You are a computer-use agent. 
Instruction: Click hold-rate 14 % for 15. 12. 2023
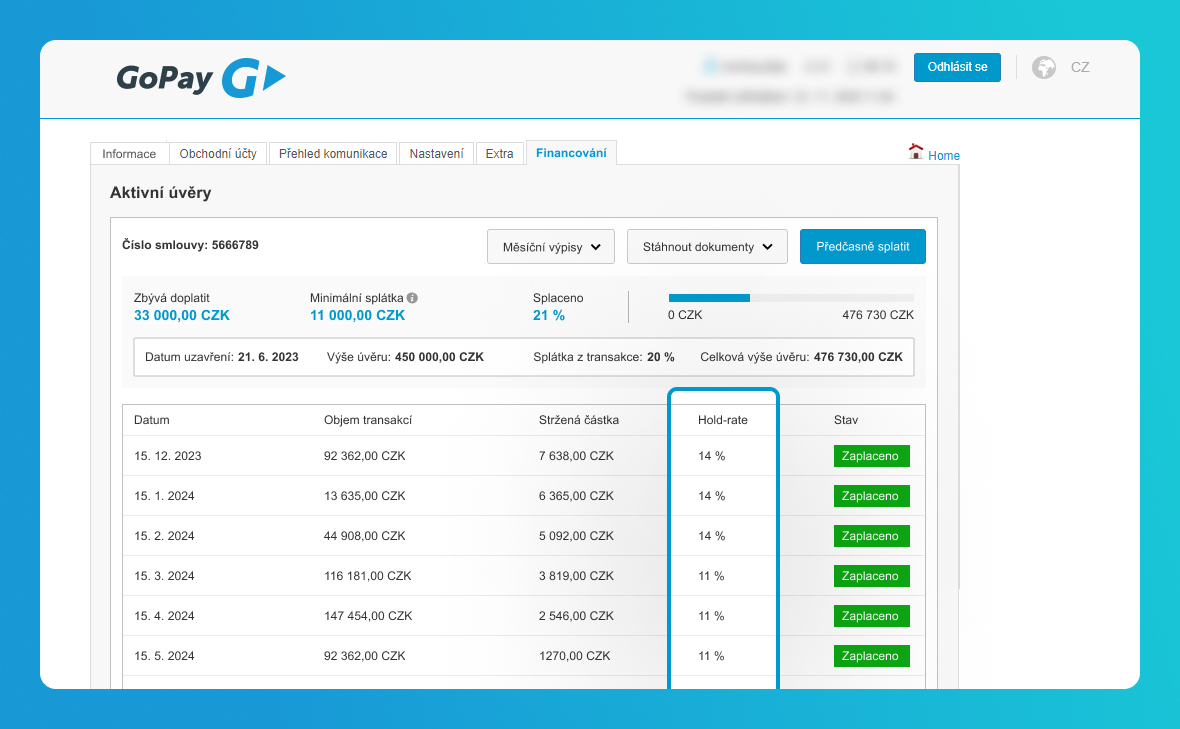tap(712, 456)
